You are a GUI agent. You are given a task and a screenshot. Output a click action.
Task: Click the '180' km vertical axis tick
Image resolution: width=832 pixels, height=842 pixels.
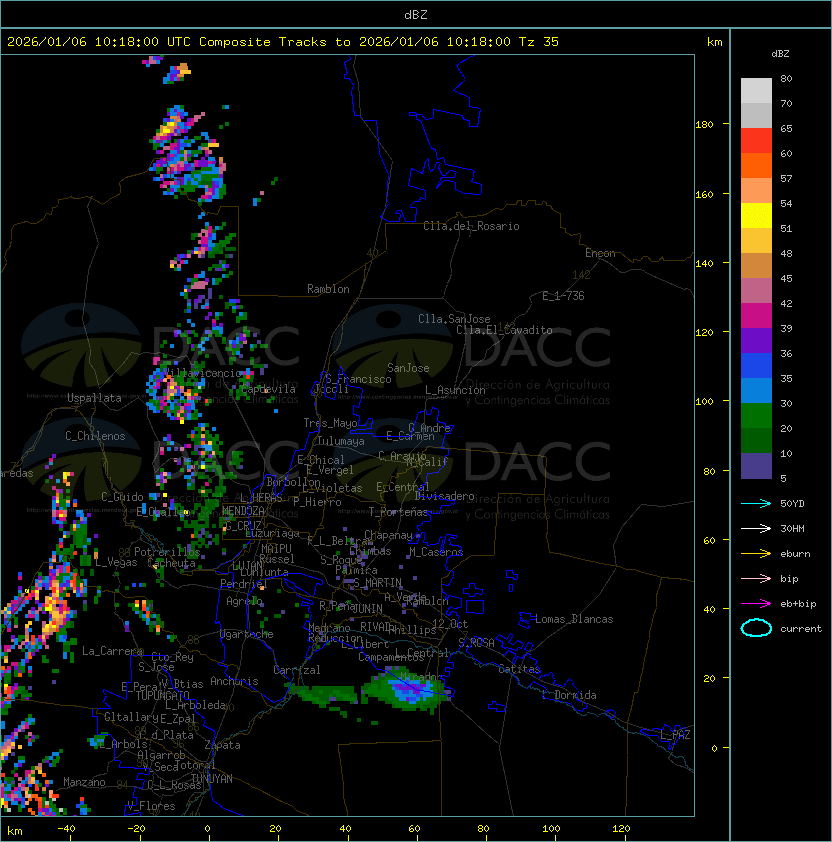[704, 125]
